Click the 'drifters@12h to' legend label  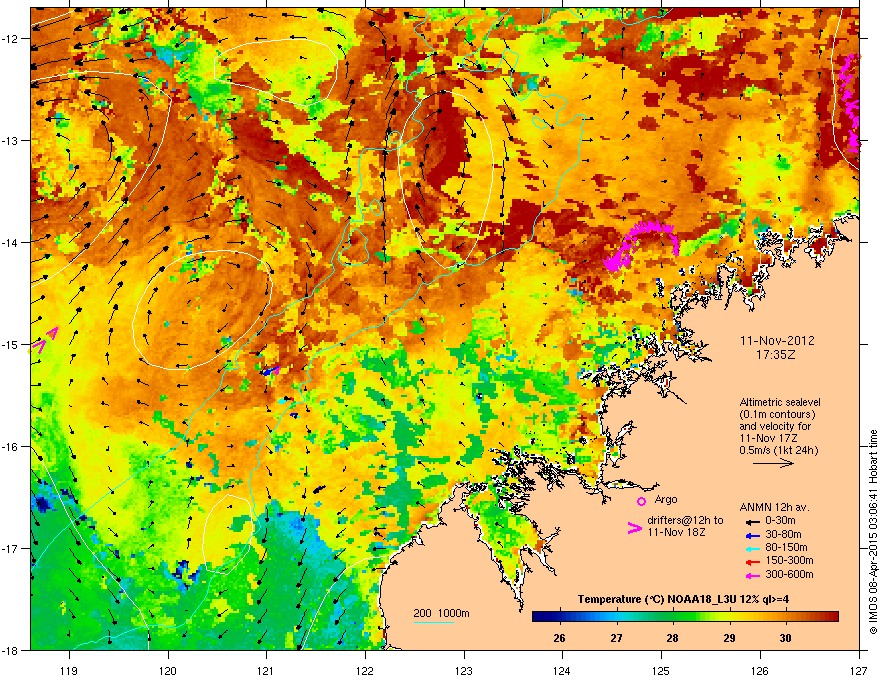pos(685,520)
